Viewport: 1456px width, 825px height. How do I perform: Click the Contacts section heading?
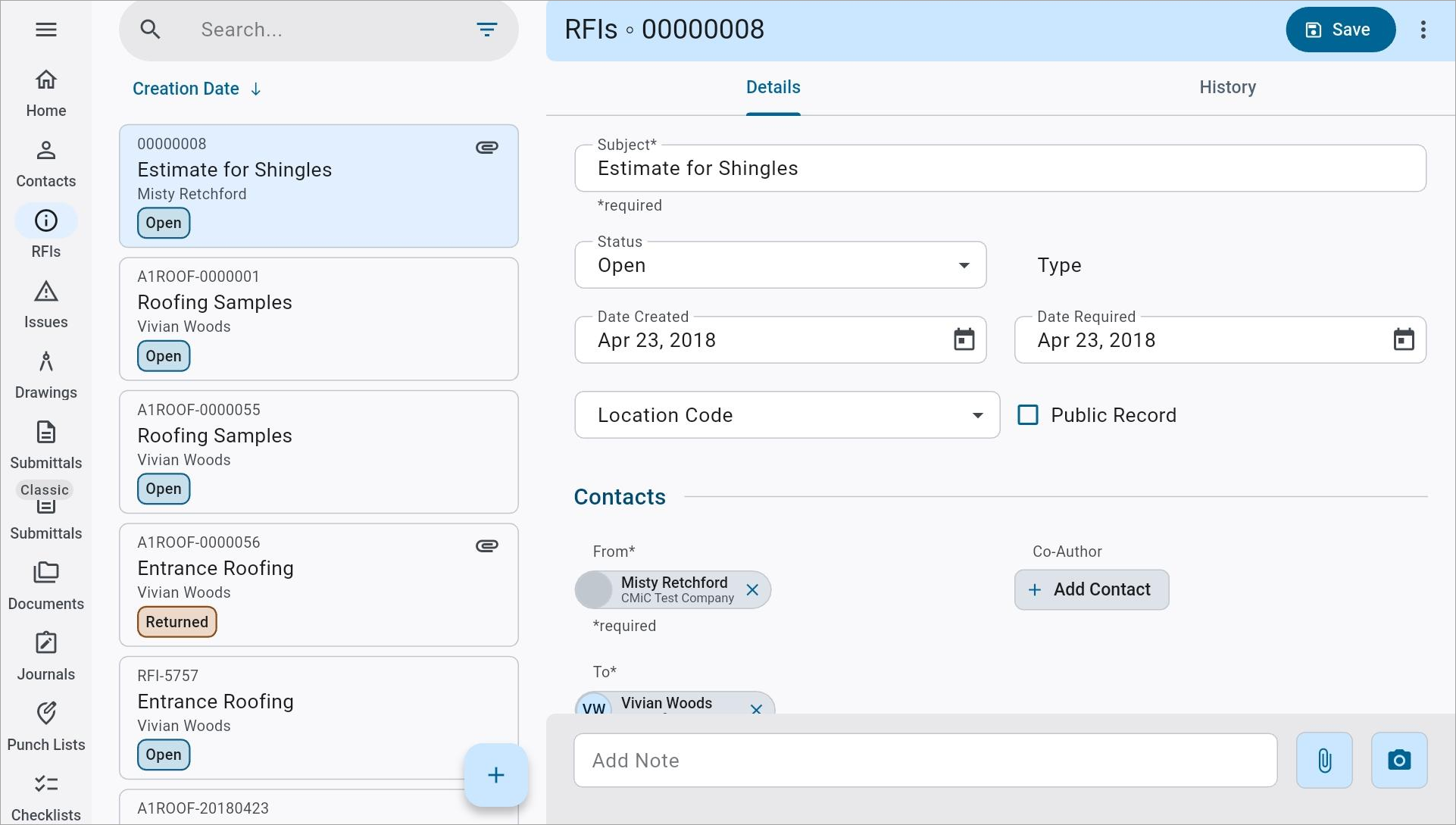tap(620, 497)
